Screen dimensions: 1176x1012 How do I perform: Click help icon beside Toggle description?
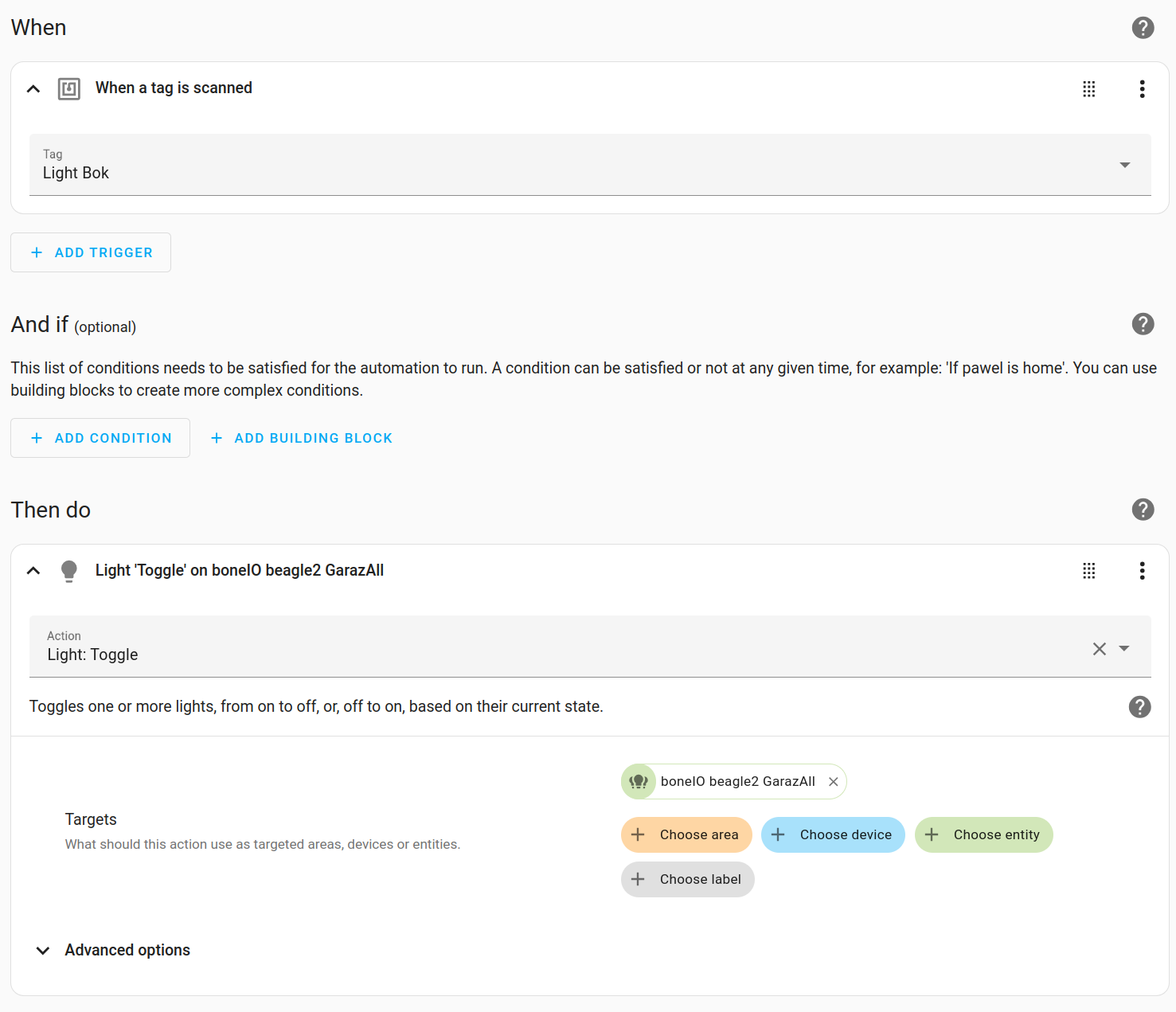(1139, 706)
